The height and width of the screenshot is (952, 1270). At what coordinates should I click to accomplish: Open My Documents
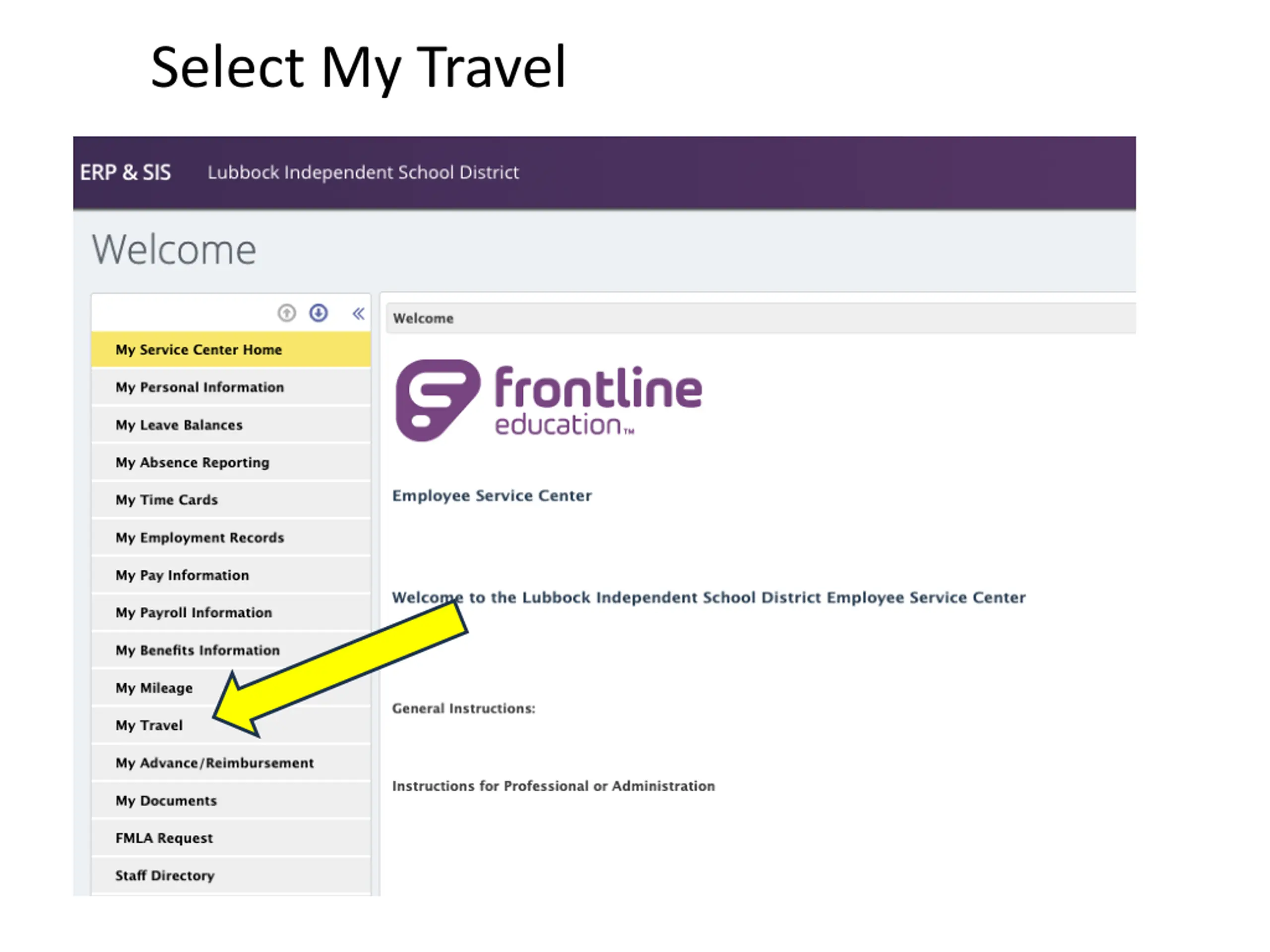[231, 800]
